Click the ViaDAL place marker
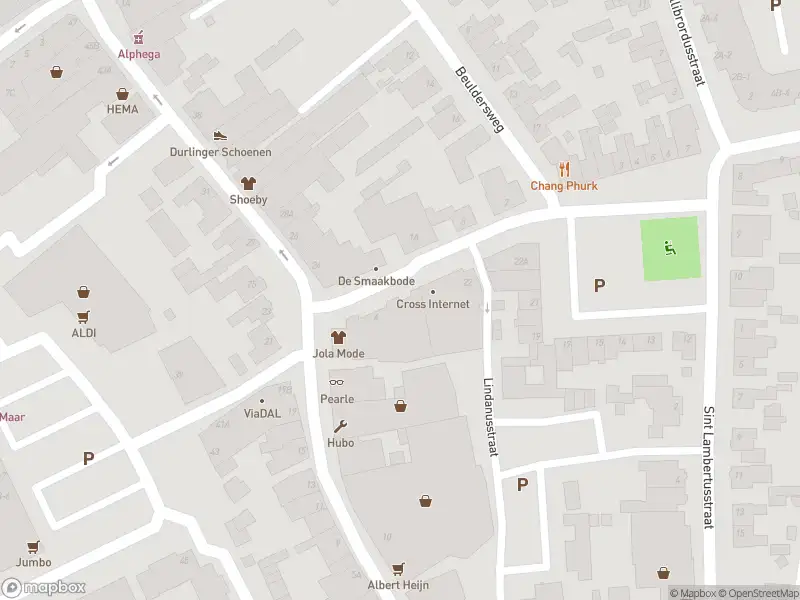Screen dimensions: 800x600 [262, 401]
